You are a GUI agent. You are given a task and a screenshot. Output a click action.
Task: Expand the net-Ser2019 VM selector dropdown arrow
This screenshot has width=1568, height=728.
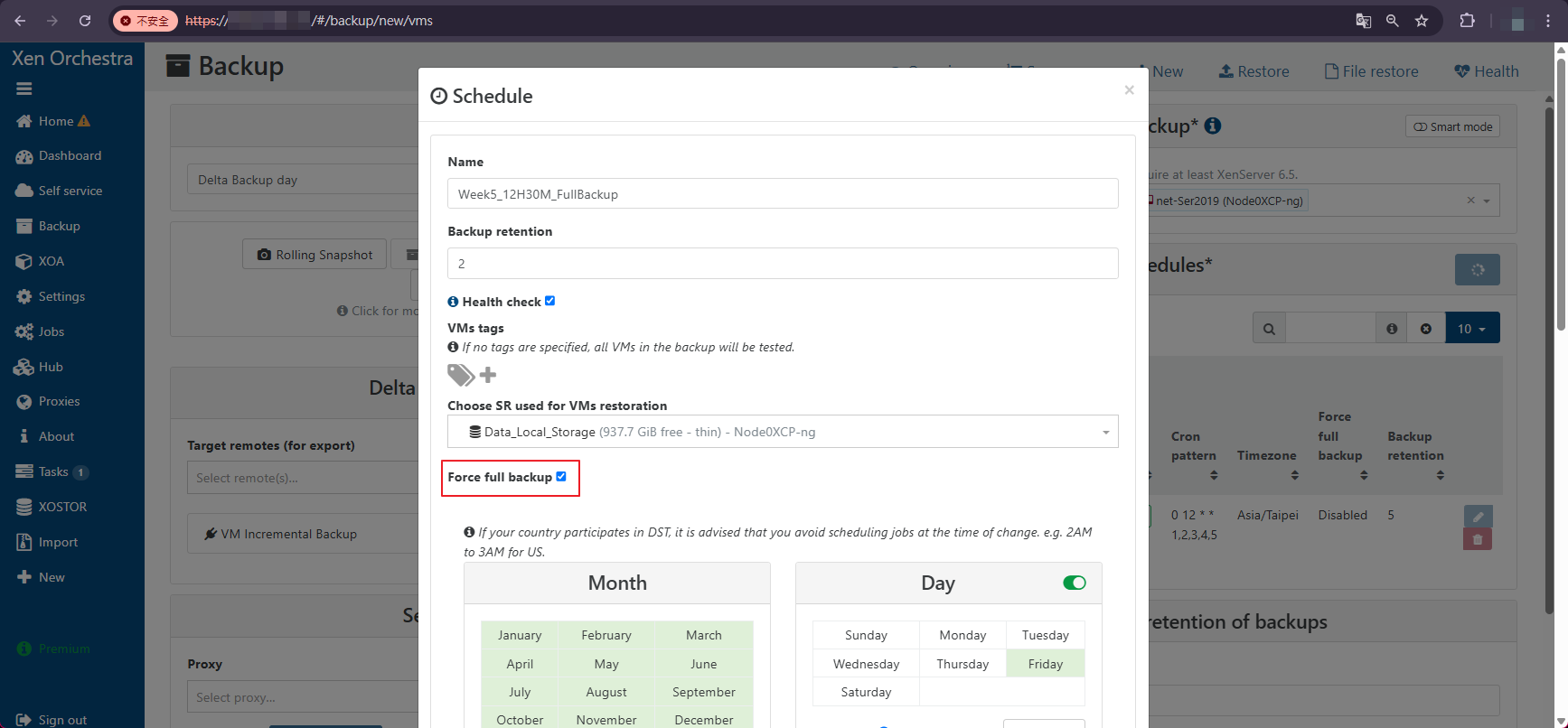click(x=1487, y=201)
